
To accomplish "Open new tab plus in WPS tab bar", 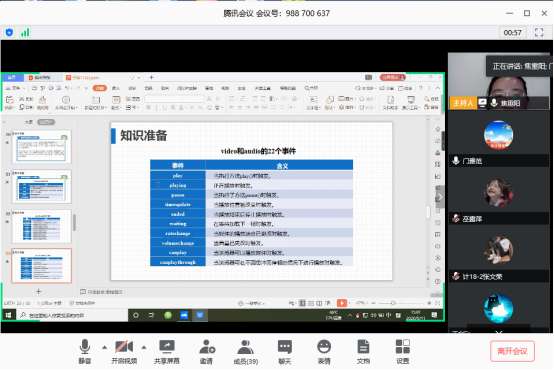I will (151, 77).
